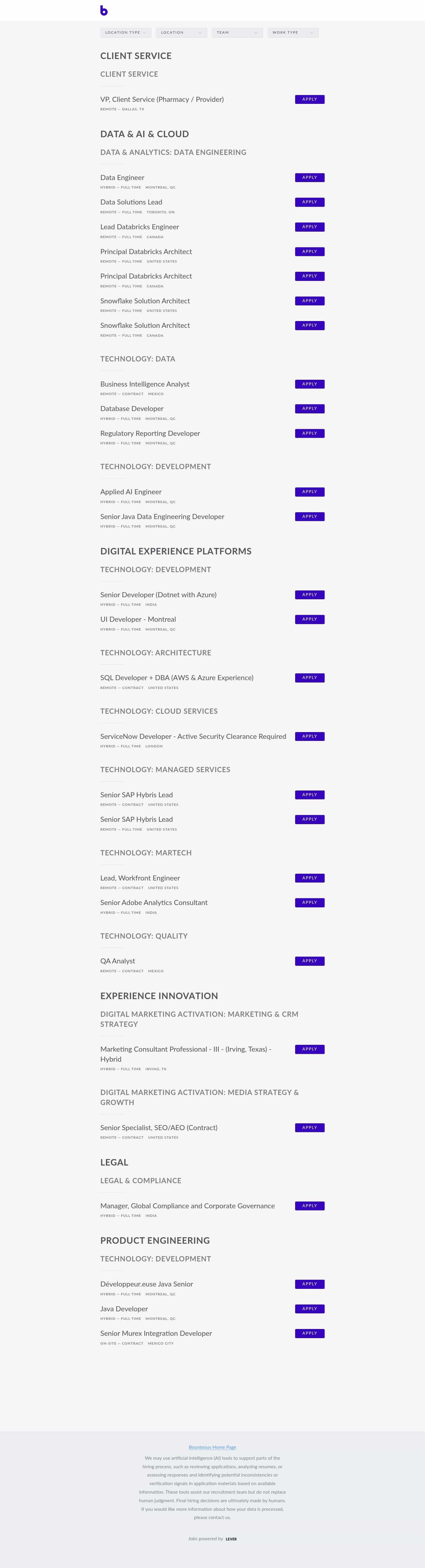Image resolution: width=425 pixels, height=1568 pixels.
Task: Open the Data Solutions Lead posting
Action: pyautogui.click(x=131, y=202)
